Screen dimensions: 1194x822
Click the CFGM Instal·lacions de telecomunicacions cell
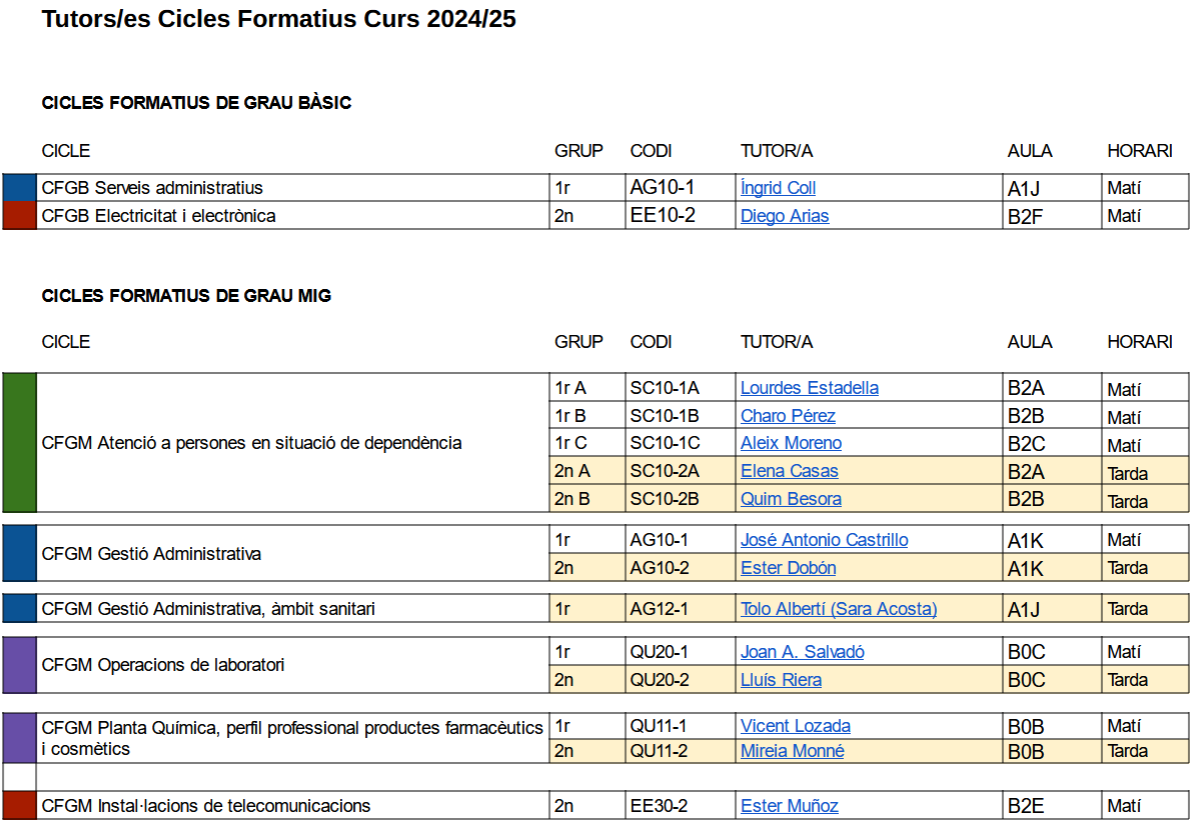point(292,806)
